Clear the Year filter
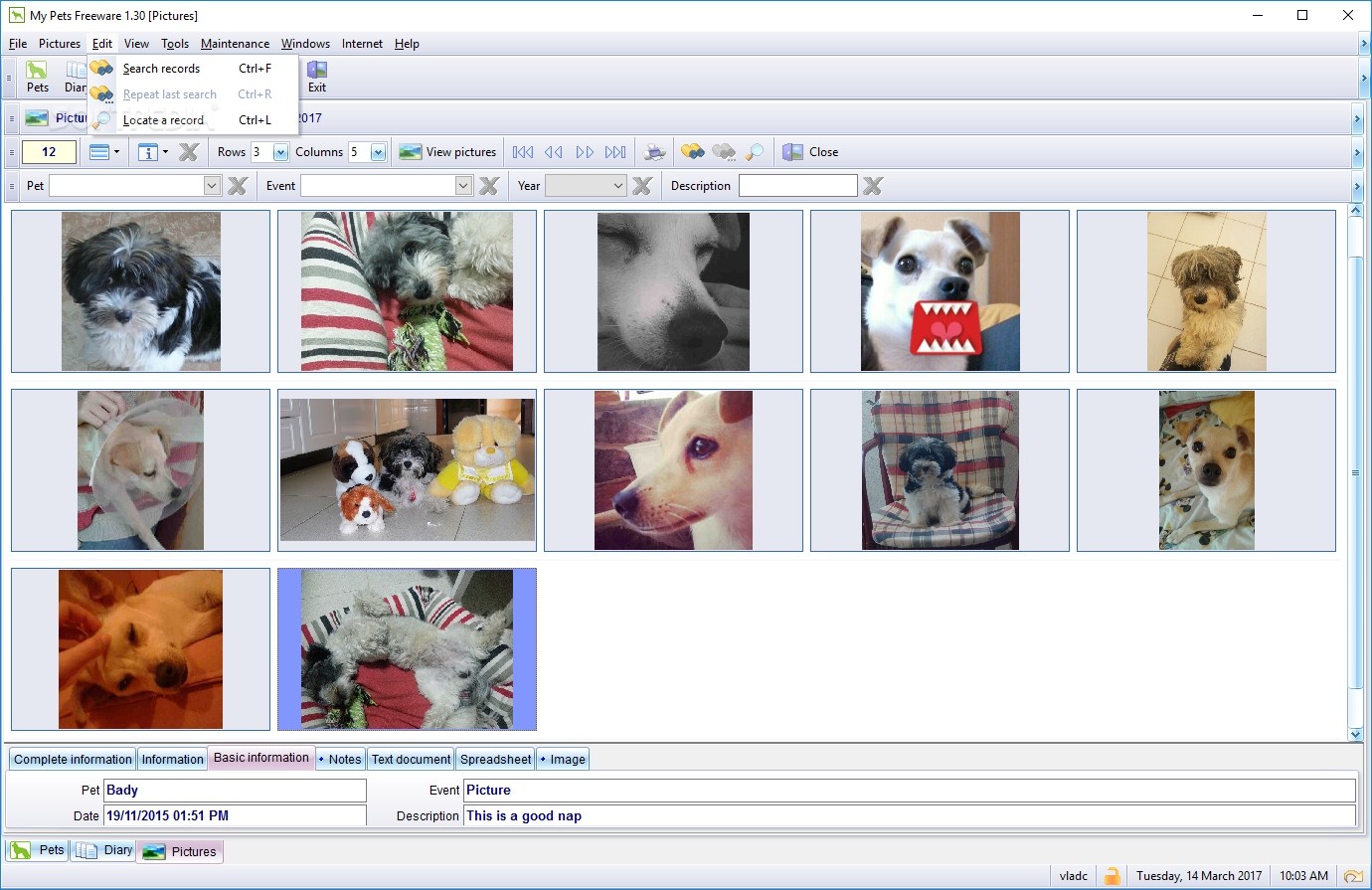The image size is (1372, 890). tap(642, 186)
